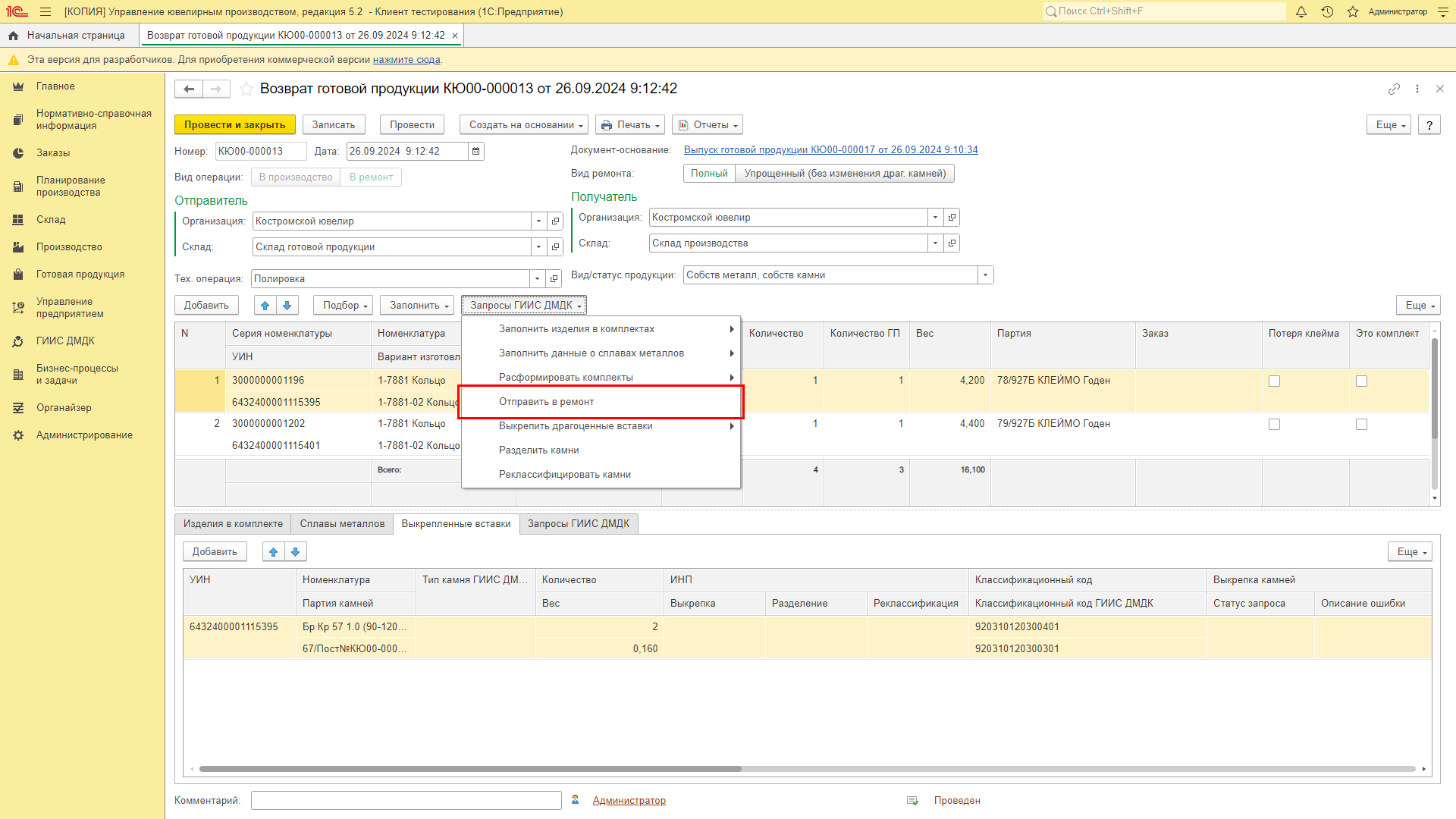Image resolution: width=1456 pixels, height=819 pixels.
Task: Open base document Выпуск готовой продукции link
Action: (830, 150)
